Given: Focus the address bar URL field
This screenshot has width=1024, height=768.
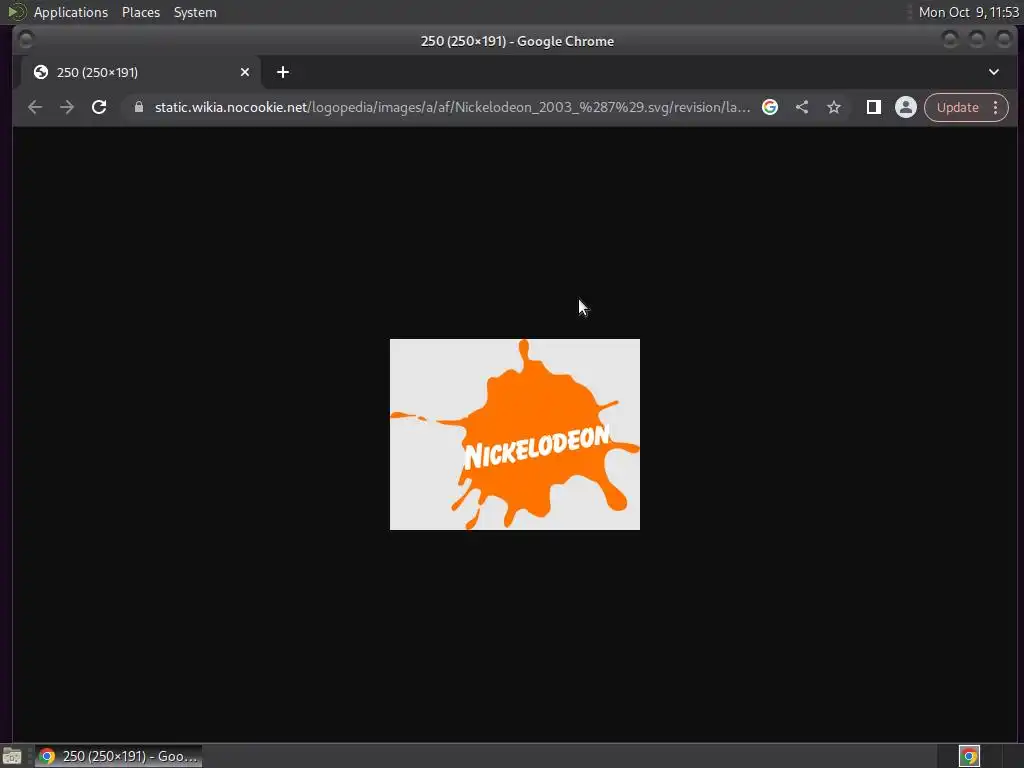Looking at the screenshot, I should (x=452, y=107).
